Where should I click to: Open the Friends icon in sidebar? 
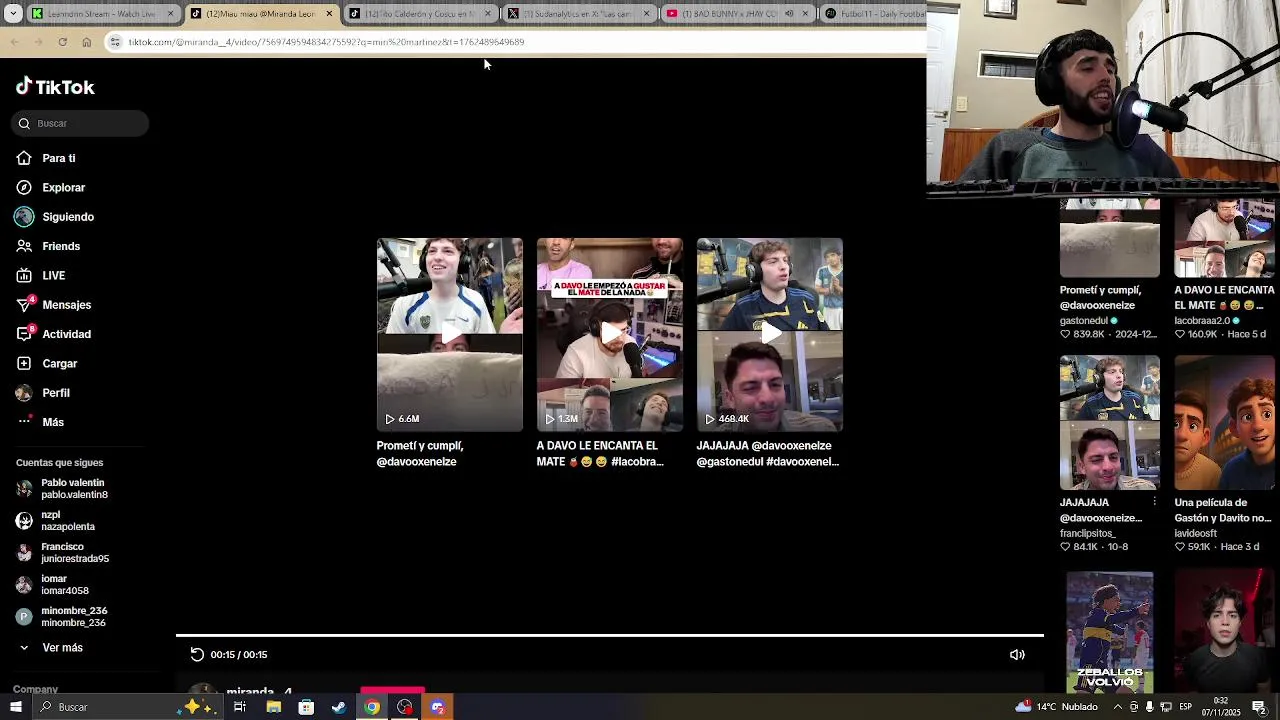coord(24,246)
